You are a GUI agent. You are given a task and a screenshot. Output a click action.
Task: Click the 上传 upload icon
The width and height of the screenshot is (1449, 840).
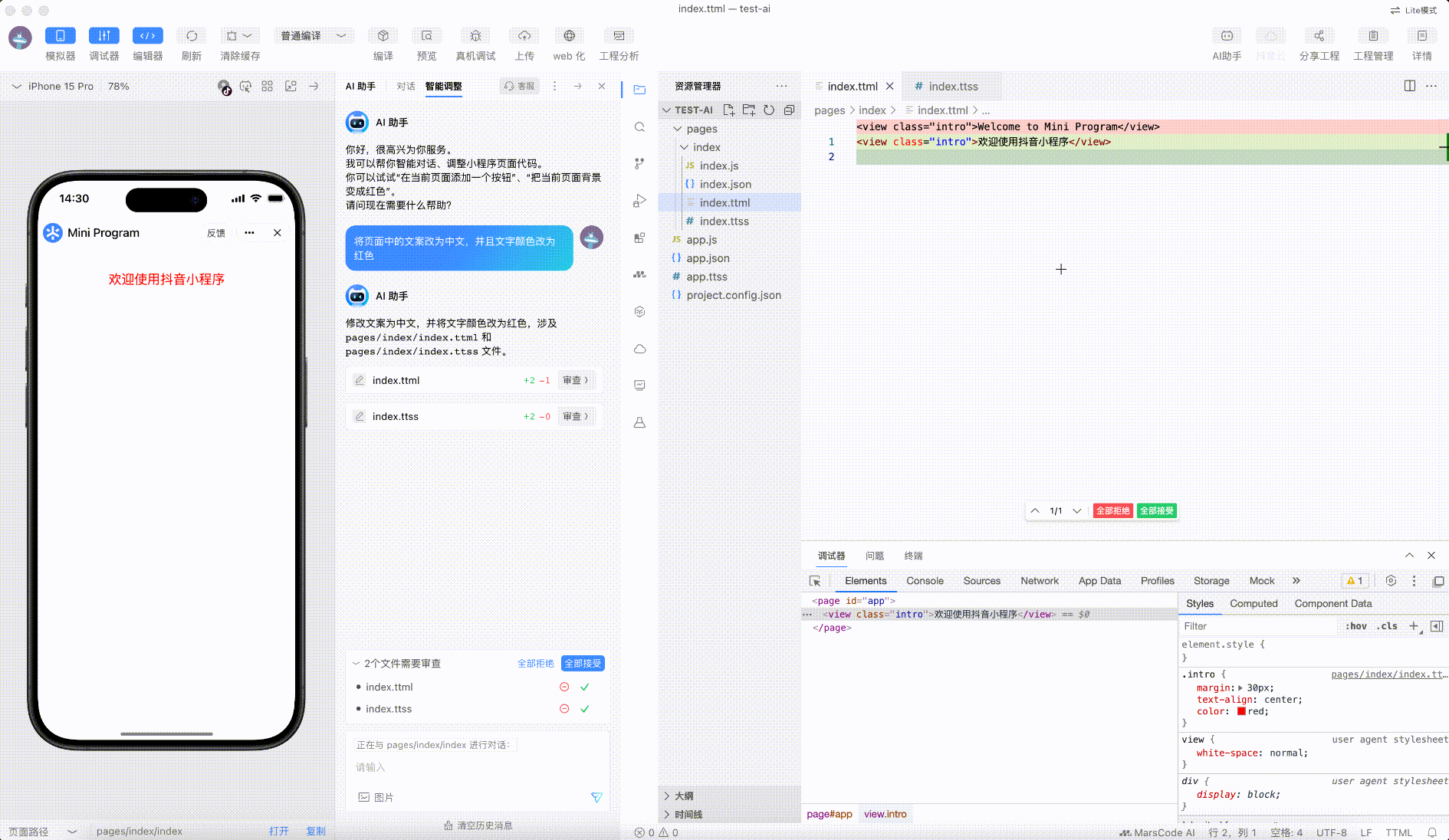tap(524, 36)
